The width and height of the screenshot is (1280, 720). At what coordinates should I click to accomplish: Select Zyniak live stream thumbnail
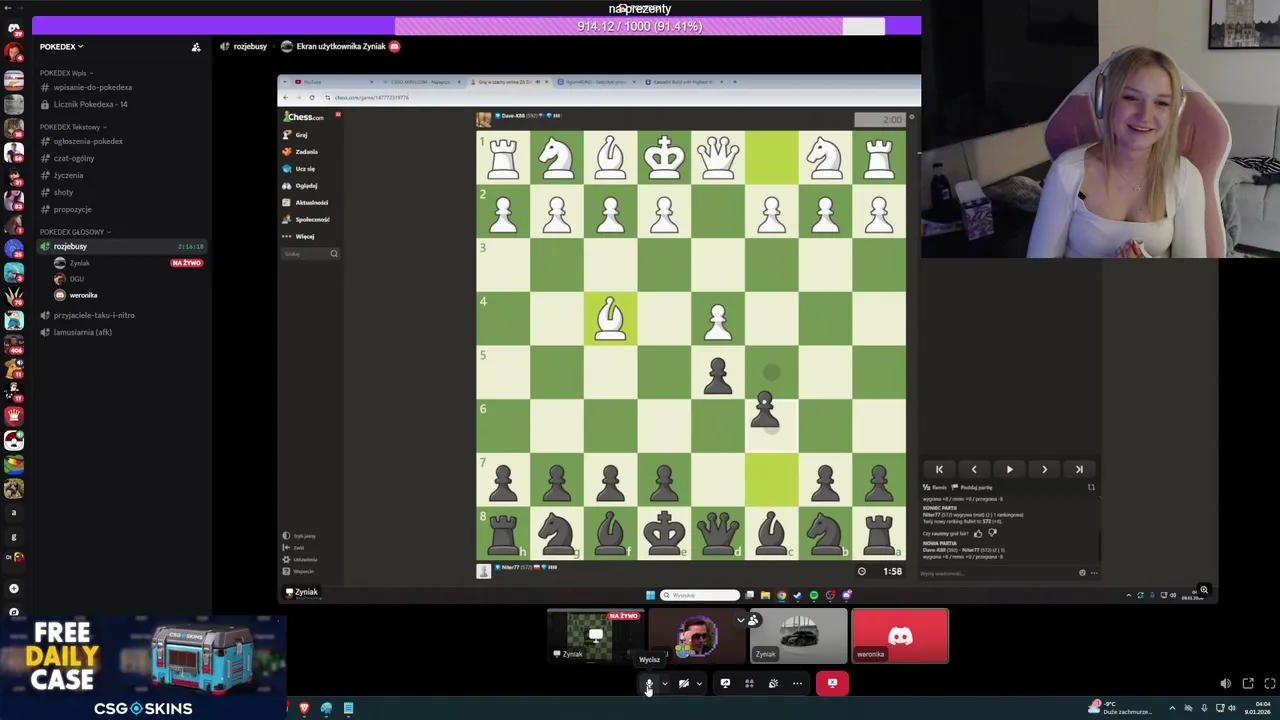click(594, 636)
